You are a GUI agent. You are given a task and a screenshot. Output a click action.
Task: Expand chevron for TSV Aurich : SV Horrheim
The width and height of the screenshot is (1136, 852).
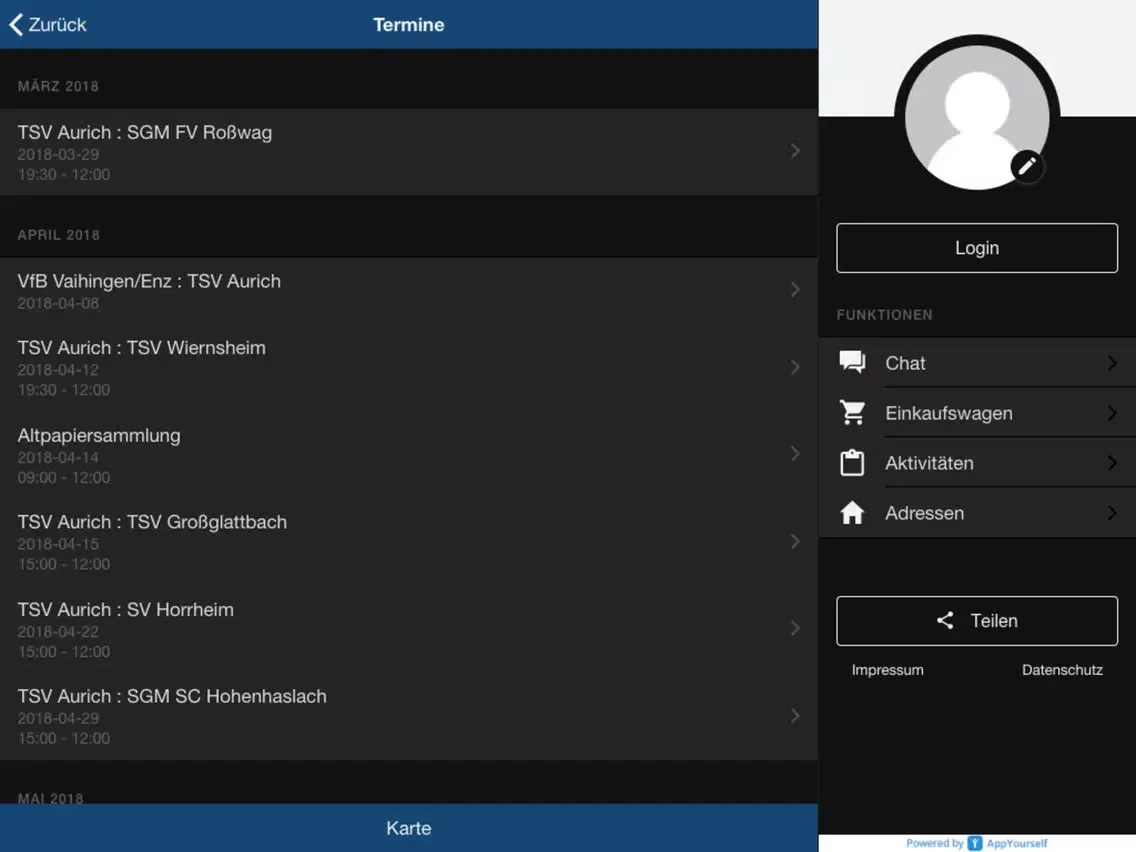coord(795,628)
